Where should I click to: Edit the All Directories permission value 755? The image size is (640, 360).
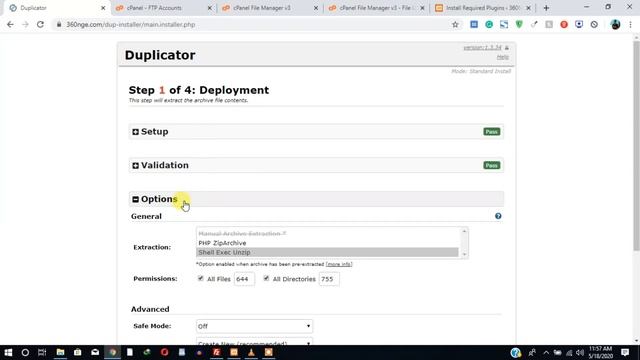point(329,279)
